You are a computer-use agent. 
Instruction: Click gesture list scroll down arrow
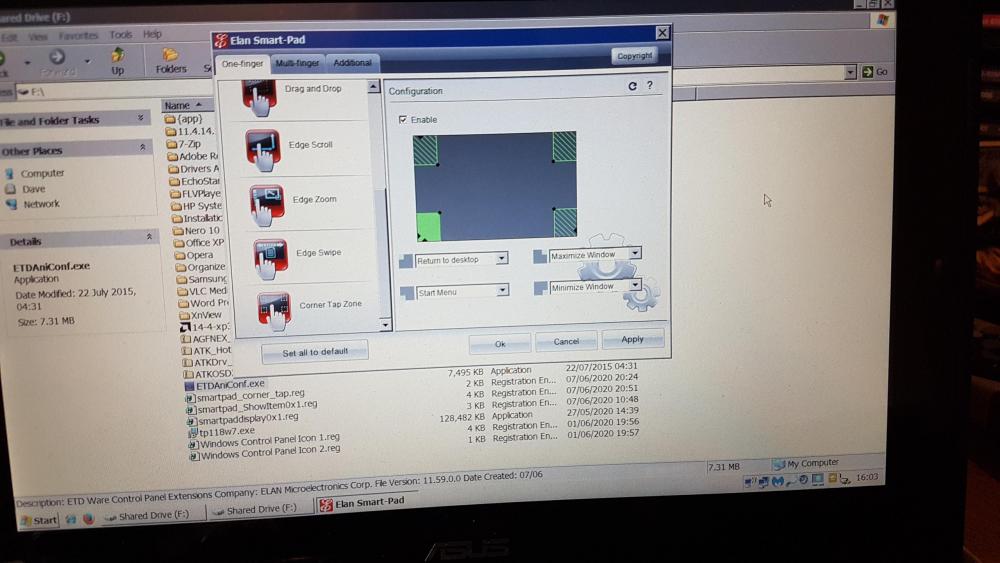[x=385, y=325]
